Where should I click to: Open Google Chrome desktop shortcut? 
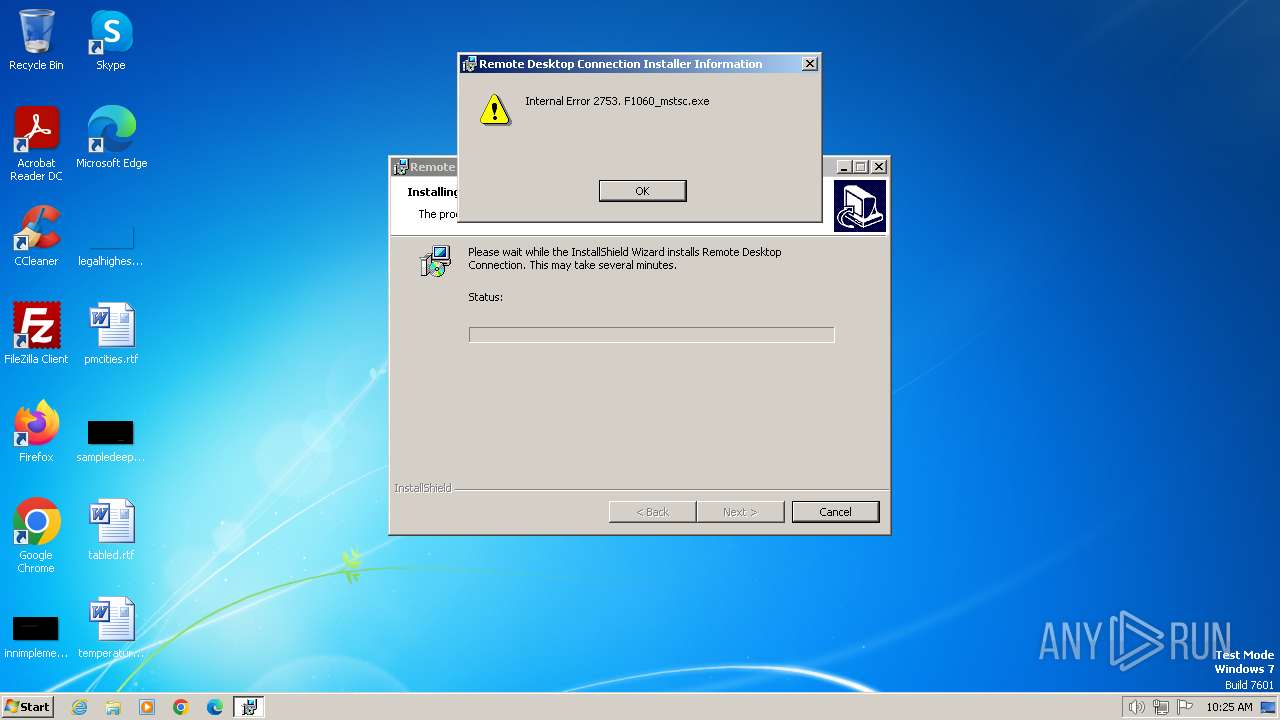pos(36,535)
